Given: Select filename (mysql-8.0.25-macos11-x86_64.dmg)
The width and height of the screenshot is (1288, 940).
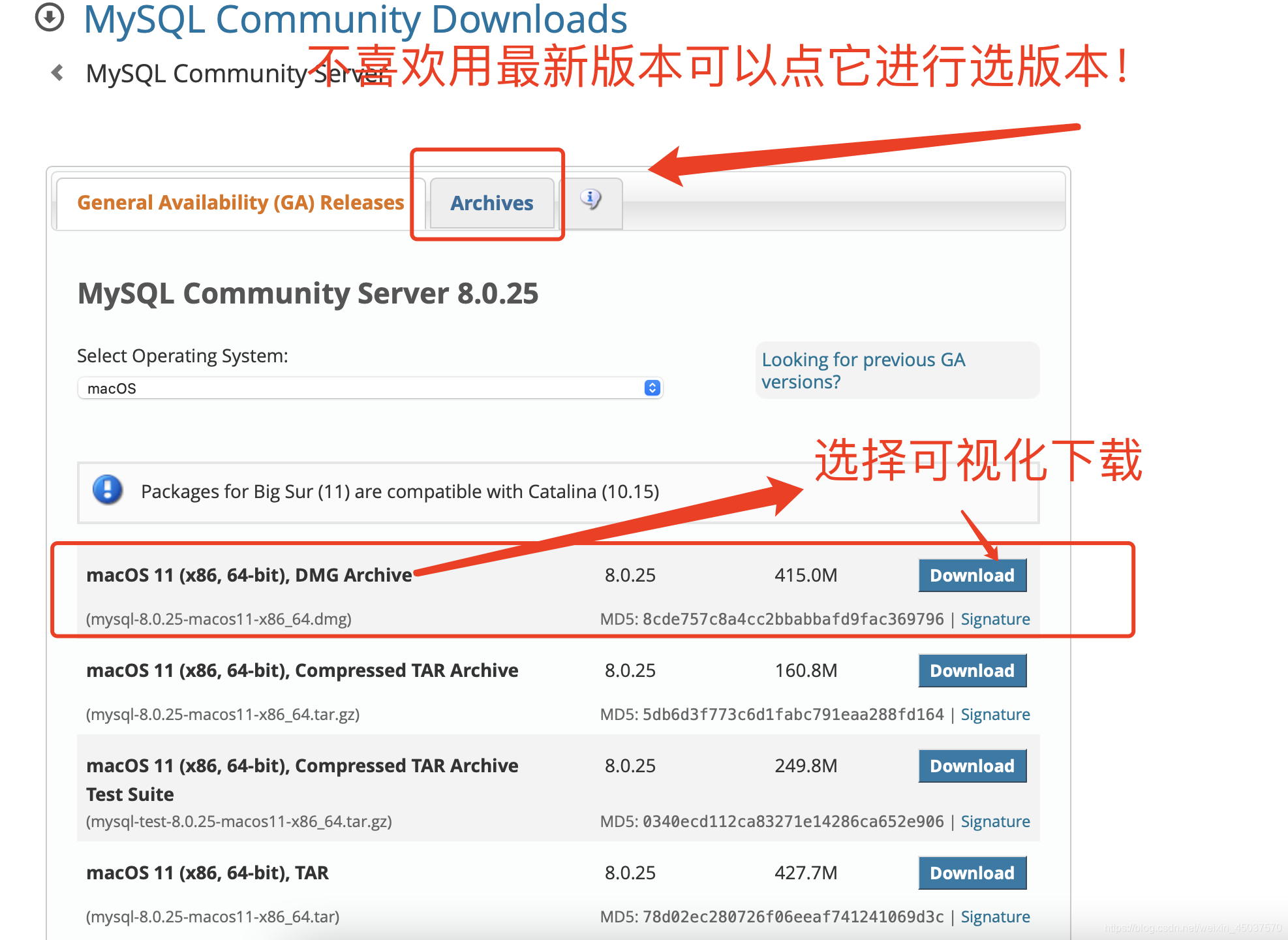Looking at the screenshot, I should pos(219,619).
